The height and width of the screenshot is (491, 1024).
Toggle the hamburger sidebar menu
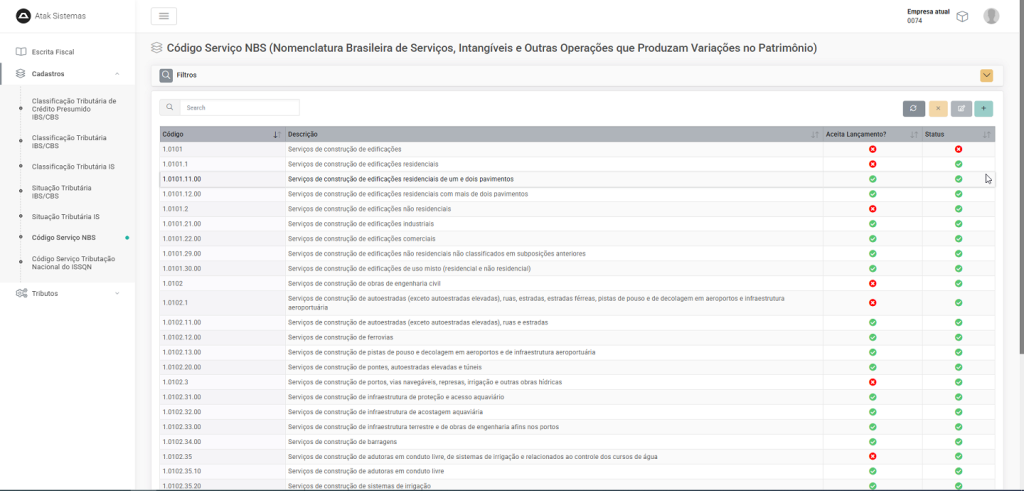coord(163,16)
